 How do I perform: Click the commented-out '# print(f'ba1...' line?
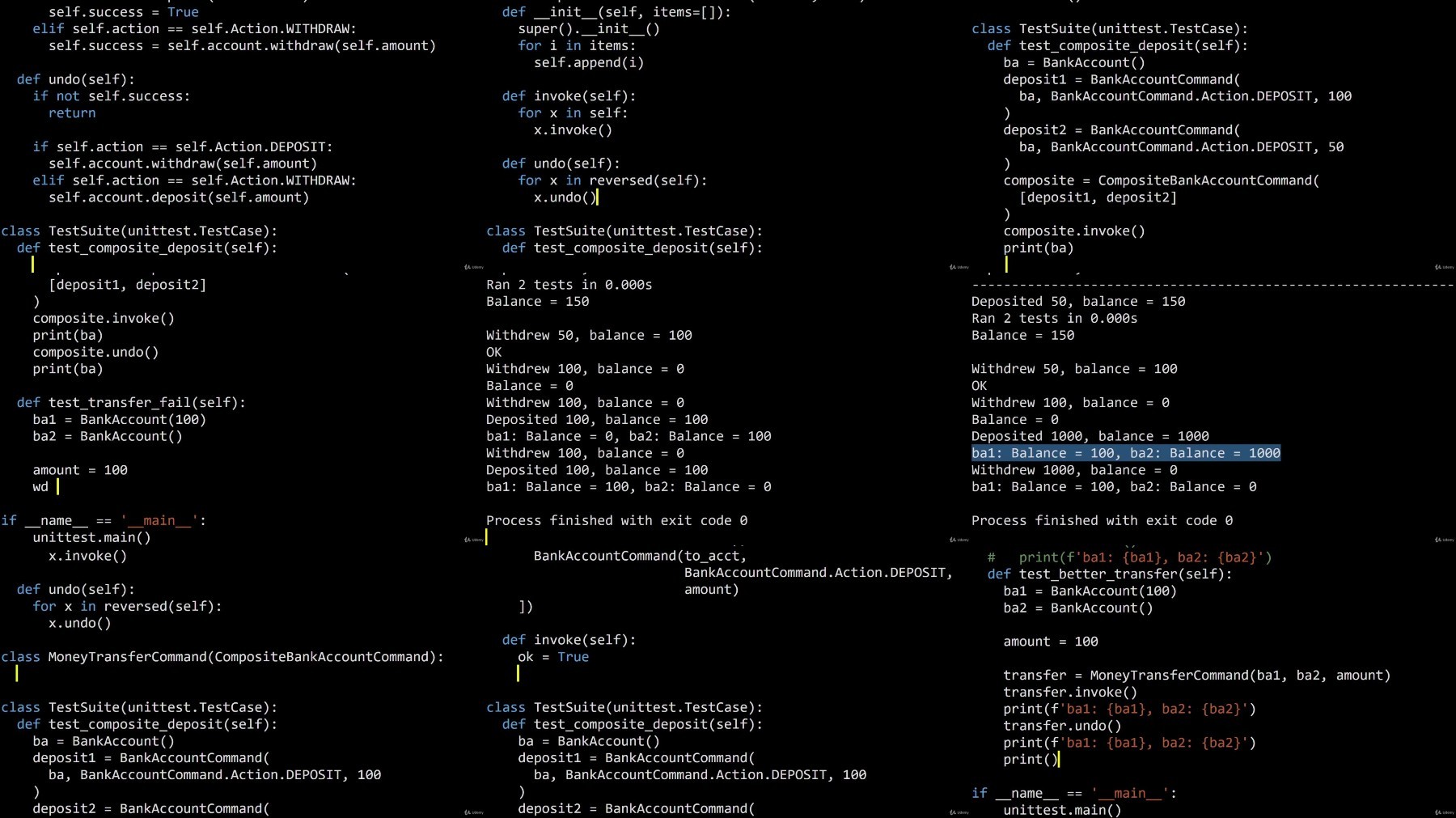pos(1130,557)
